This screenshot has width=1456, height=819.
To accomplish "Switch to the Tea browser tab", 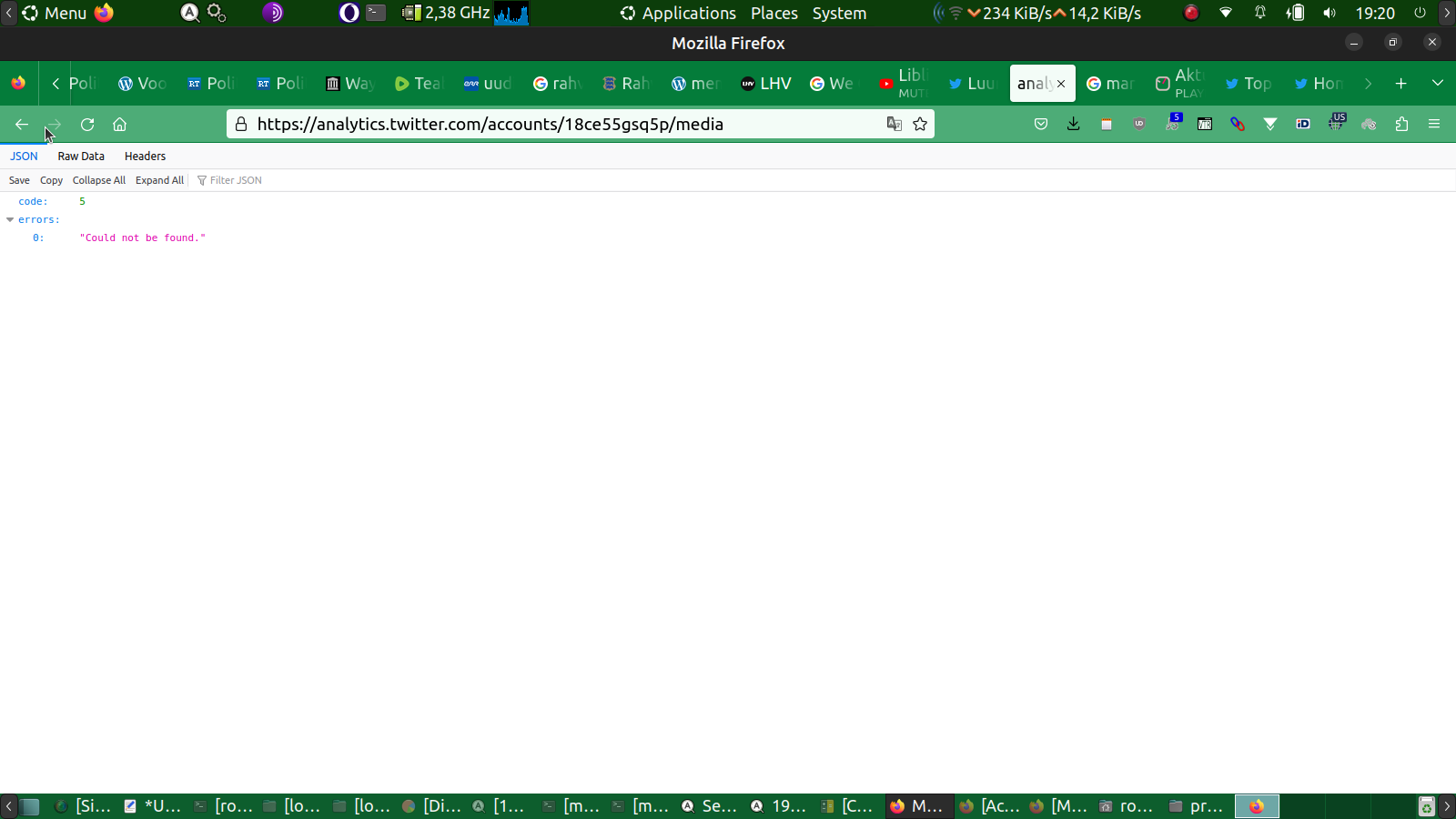I will [419, 84].
